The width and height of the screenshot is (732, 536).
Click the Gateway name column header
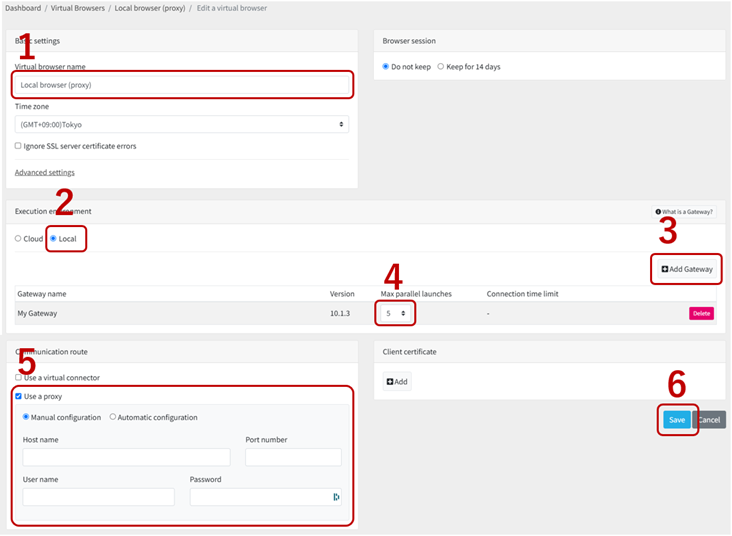42,294
